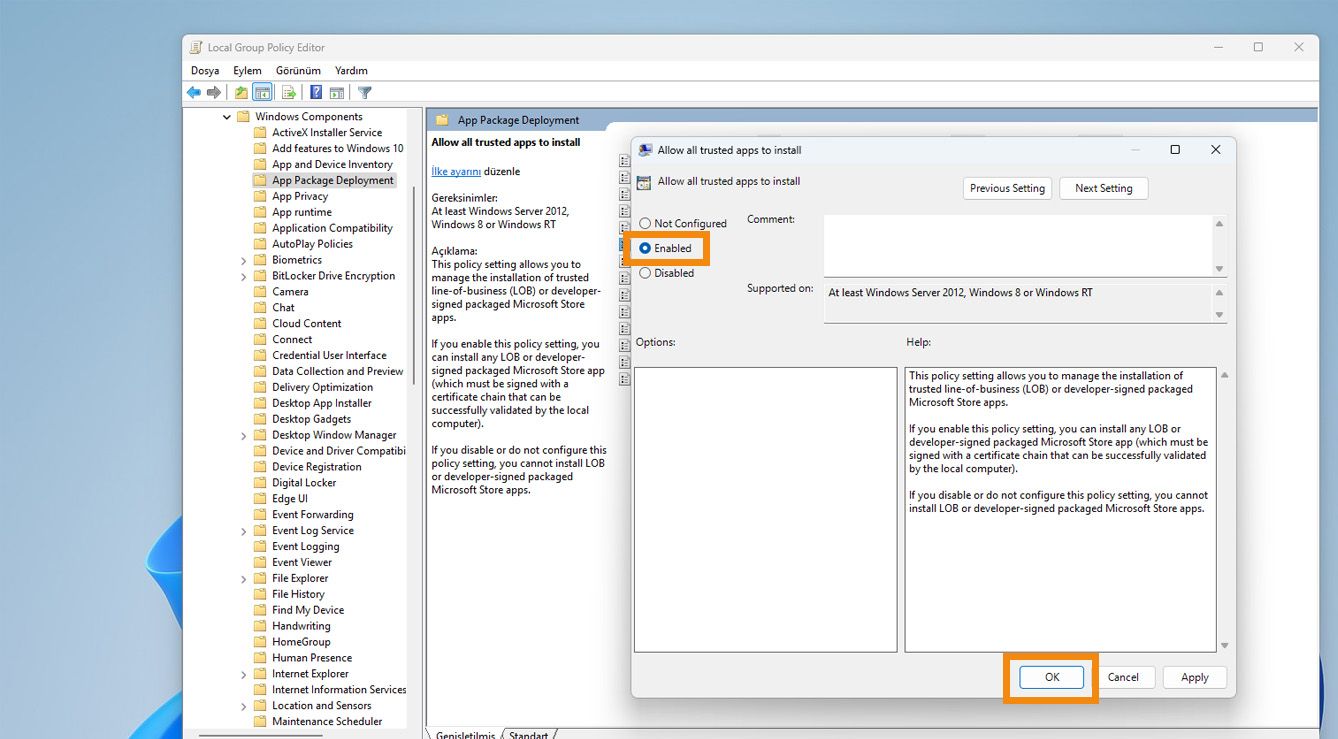Click the folder icon beside ActiveX Installer Service
Image resolution: width=1338 pixels, height=739 pixels.
point(260,133)
